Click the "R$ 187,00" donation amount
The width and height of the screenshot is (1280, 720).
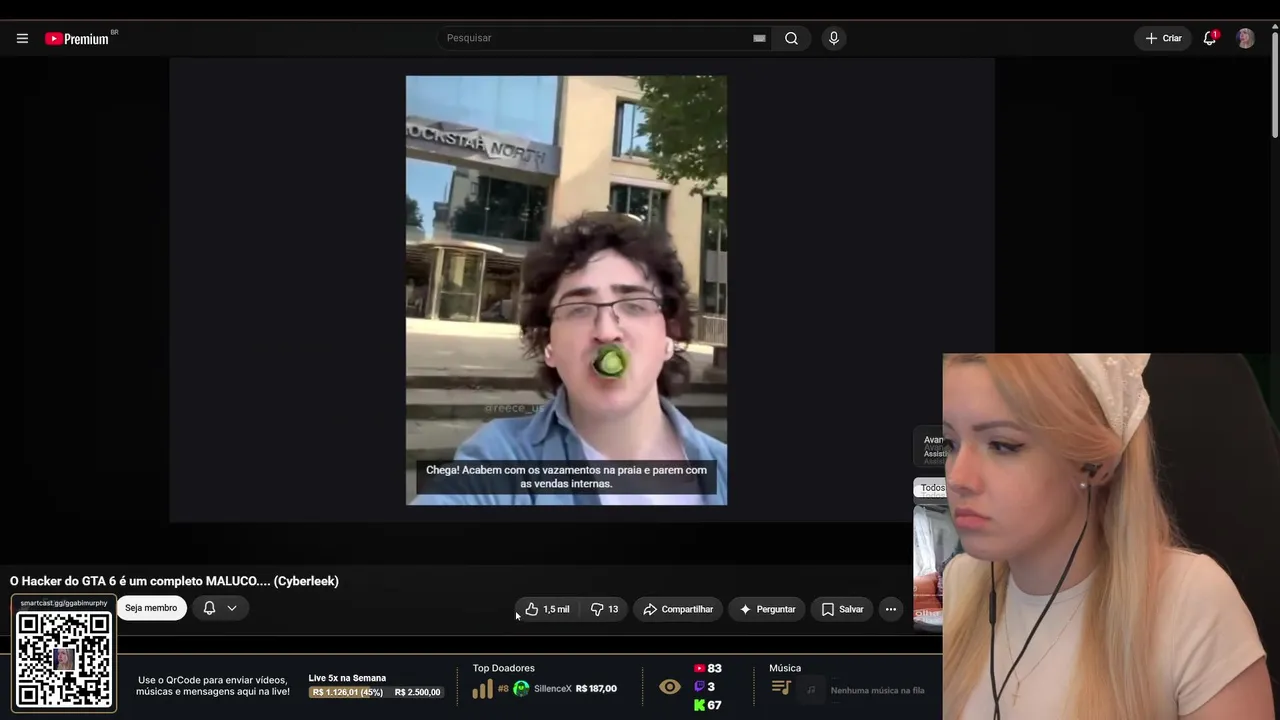click(597, 689)
